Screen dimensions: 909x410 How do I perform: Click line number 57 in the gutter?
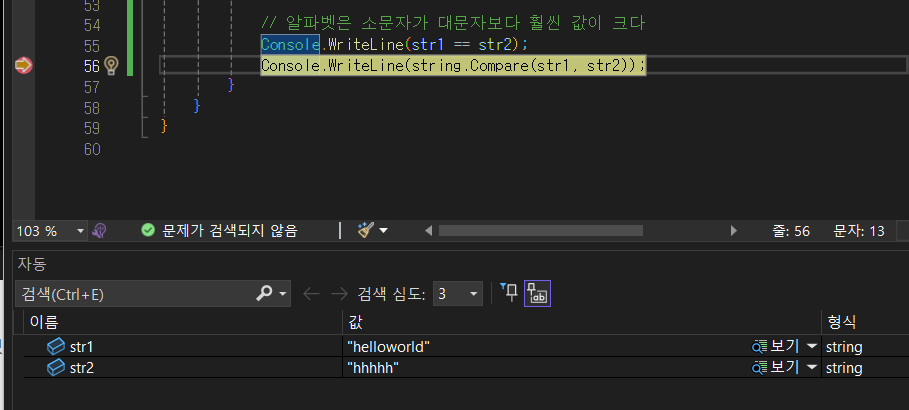coord(92,87)
